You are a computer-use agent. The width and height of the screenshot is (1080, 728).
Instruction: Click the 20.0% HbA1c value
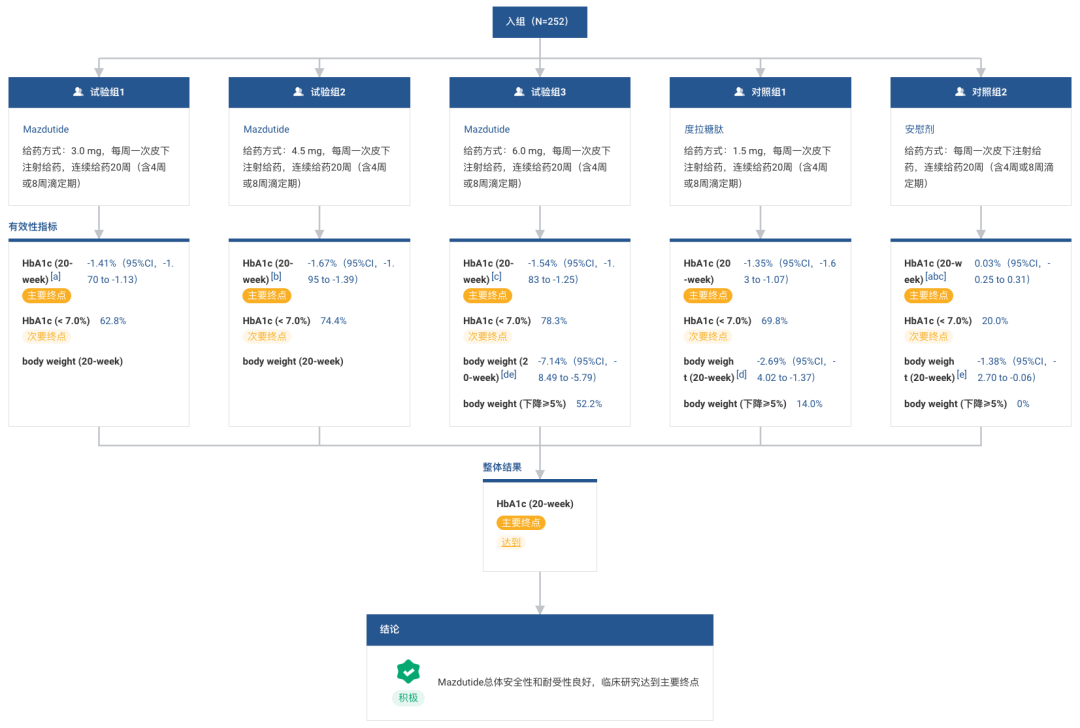[995, 321]
